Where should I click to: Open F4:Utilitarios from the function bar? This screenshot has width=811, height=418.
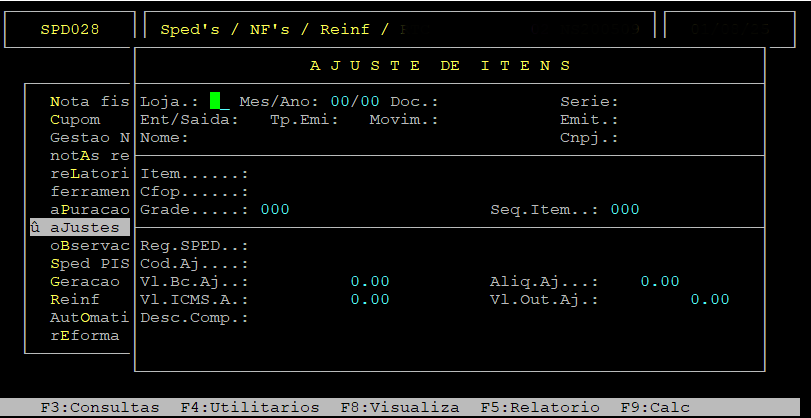tap(250, 408)
